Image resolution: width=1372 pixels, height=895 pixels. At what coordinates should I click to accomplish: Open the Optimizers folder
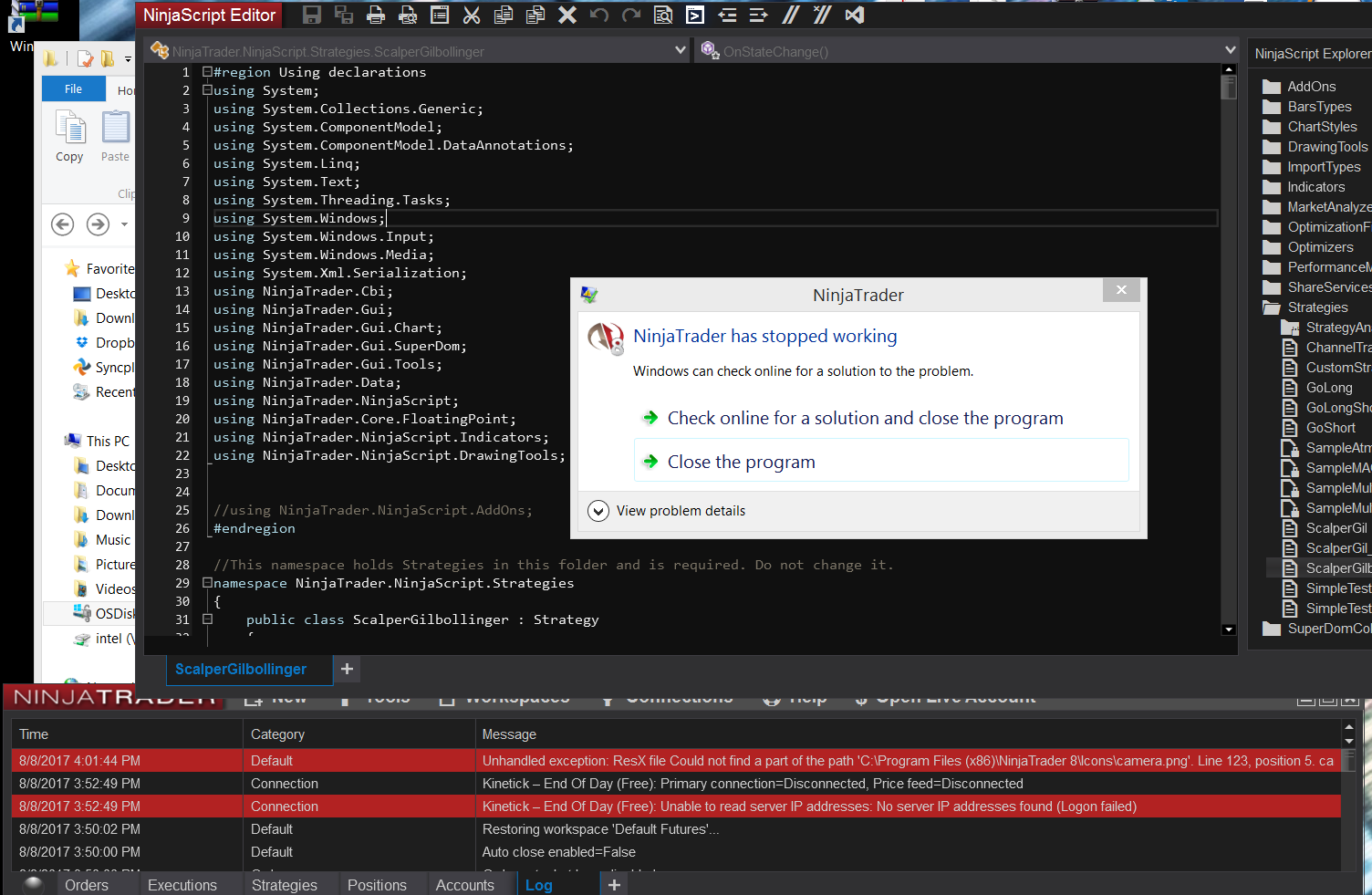[1309, 247]
